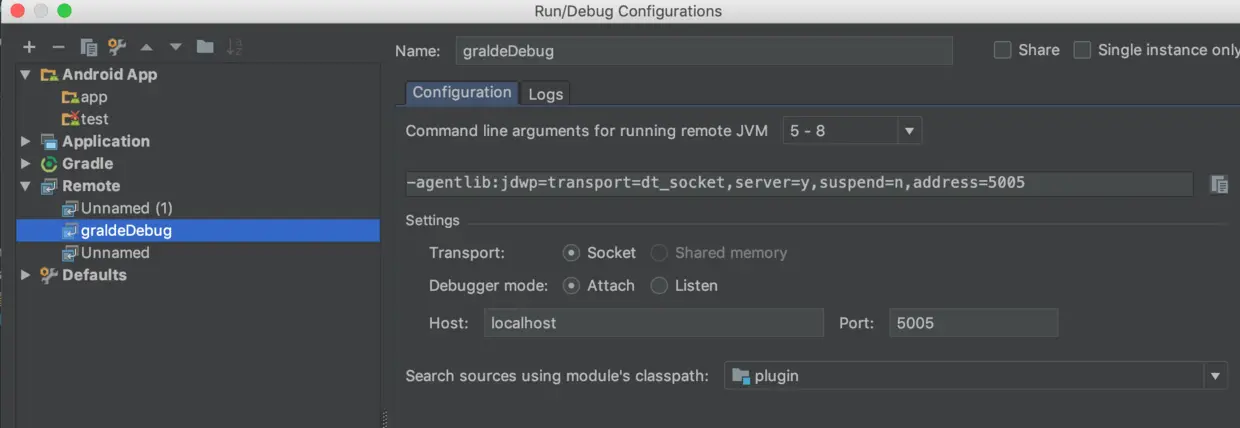Select the Unnamed (1) remote configuration

[126, 208]
